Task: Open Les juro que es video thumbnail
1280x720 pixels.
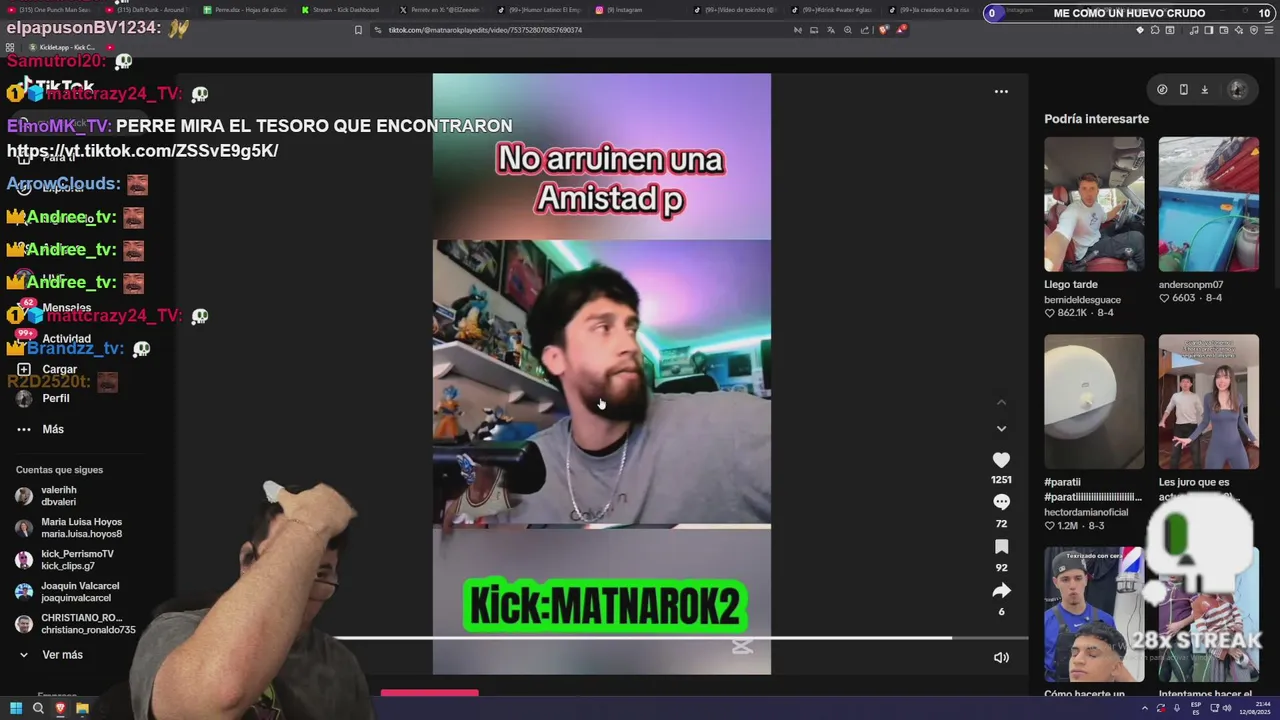Action: click(1208, 401)
